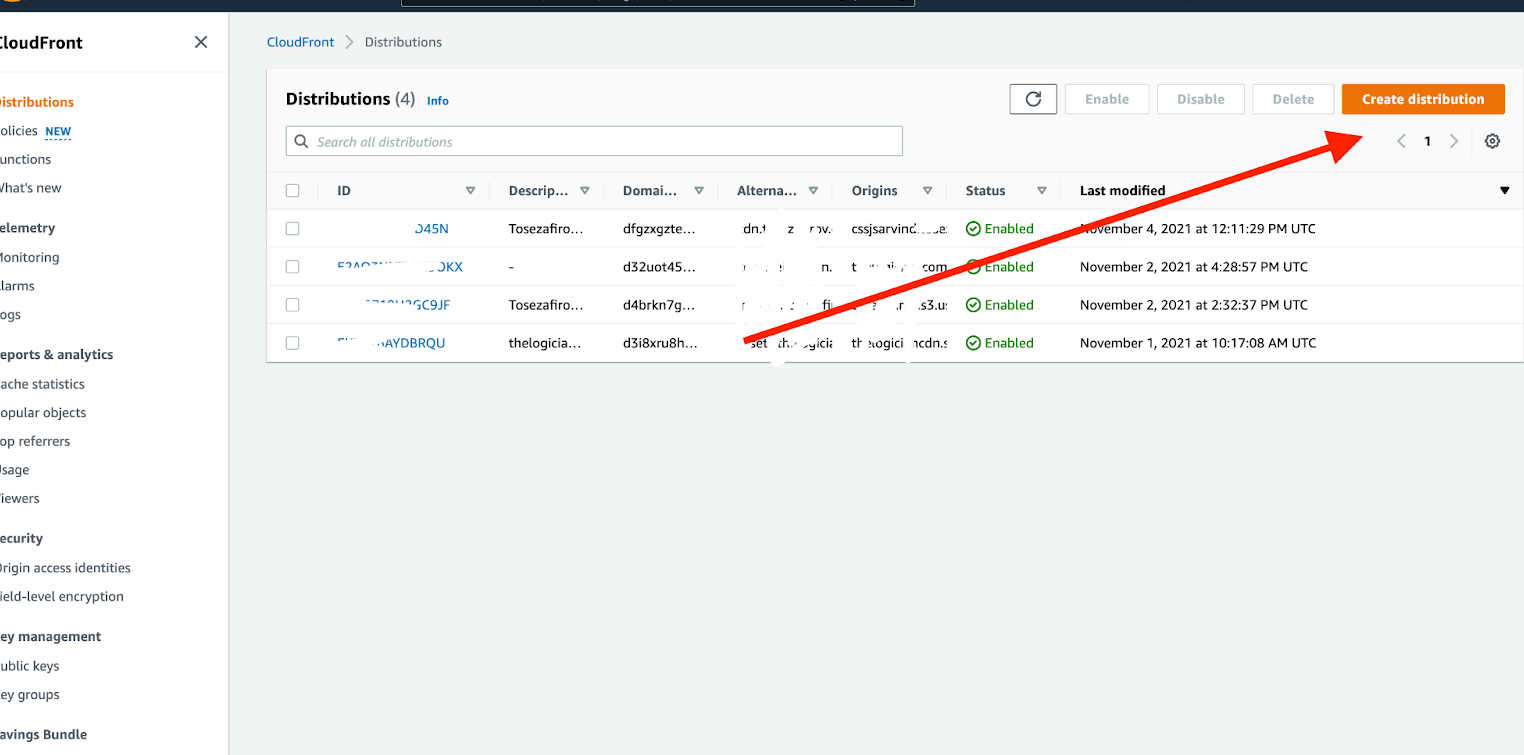Click domain cell d4brkn7g

tap(658, 304)
